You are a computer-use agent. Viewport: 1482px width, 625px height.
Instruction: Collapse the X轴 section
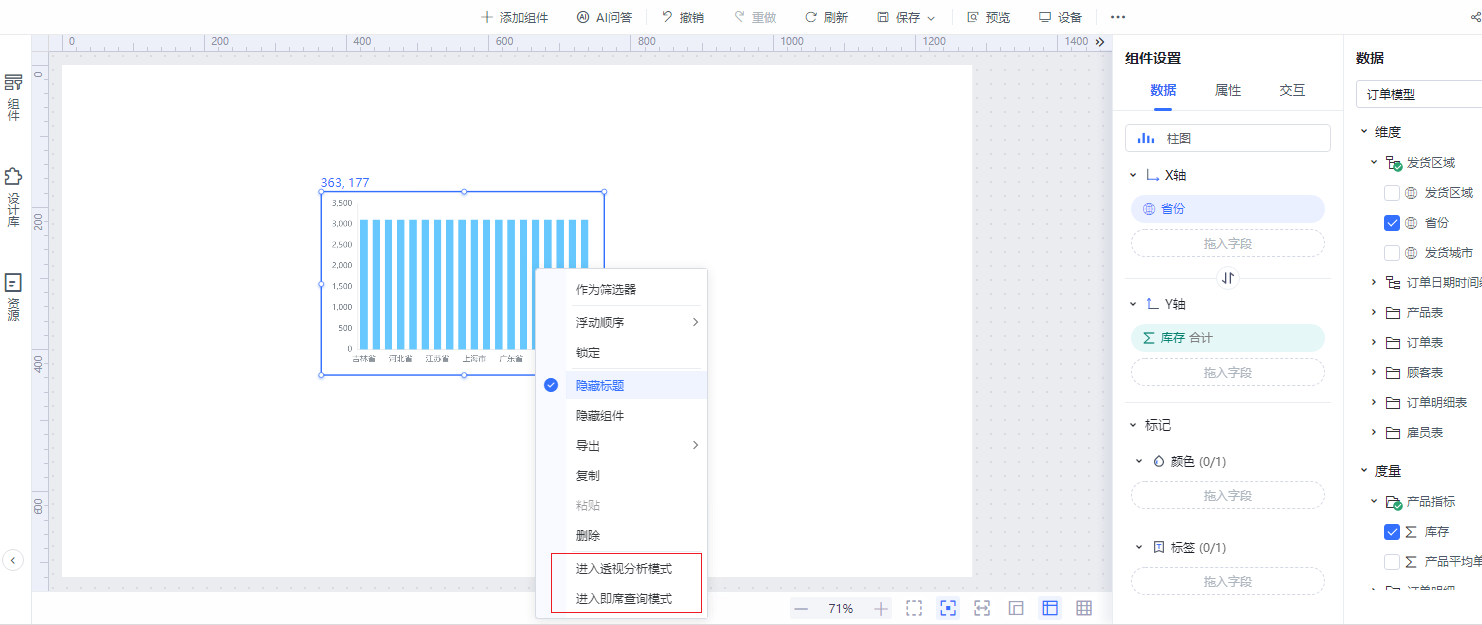[1133, 175]
